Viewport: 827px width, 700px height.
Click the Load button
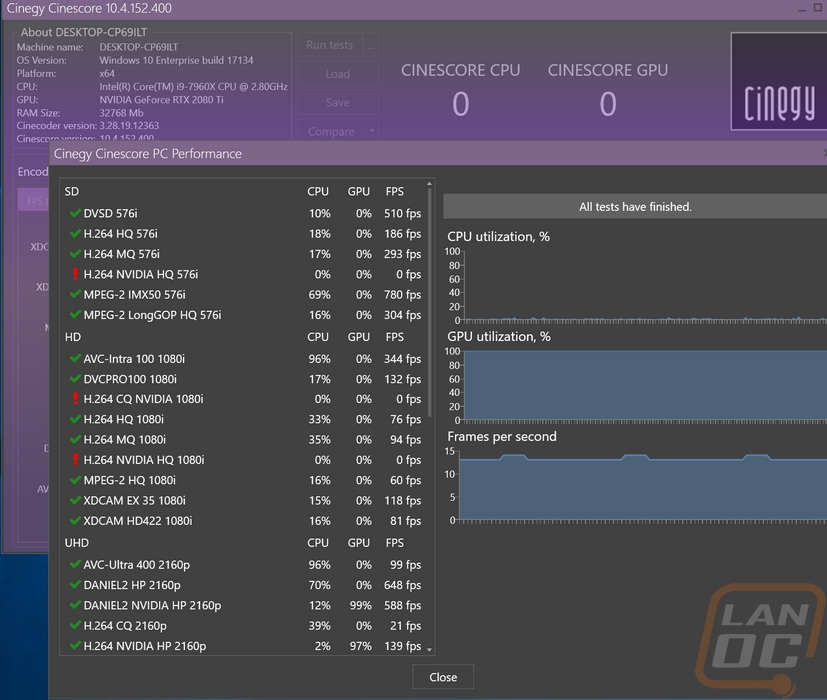coord(338,74)
